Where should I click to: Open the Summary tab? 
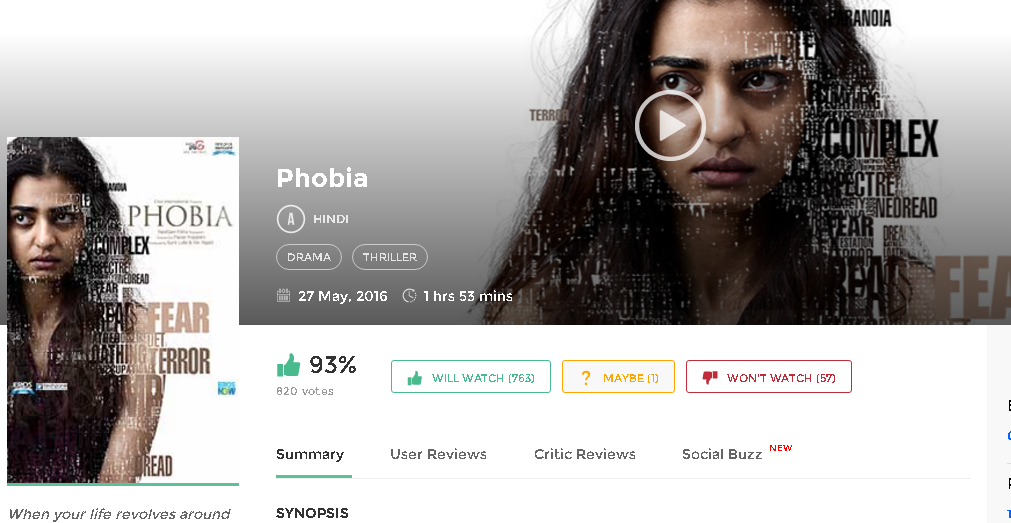click(x=310, y=454)
